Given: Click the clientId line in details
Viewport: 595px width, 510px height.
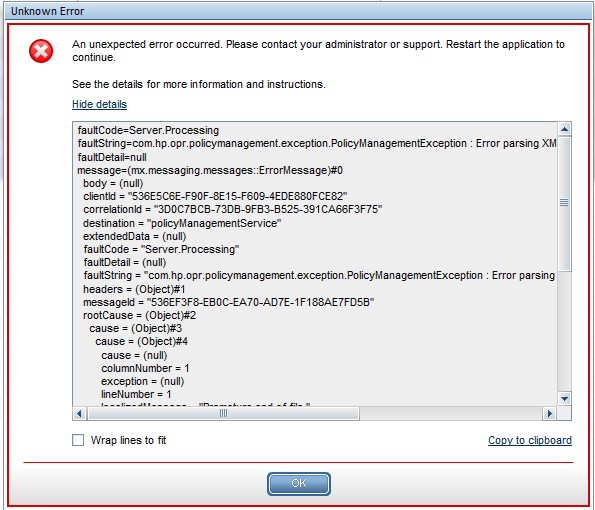Looking at the screenshot, I should pyautogui.click(x=215, y=196).
